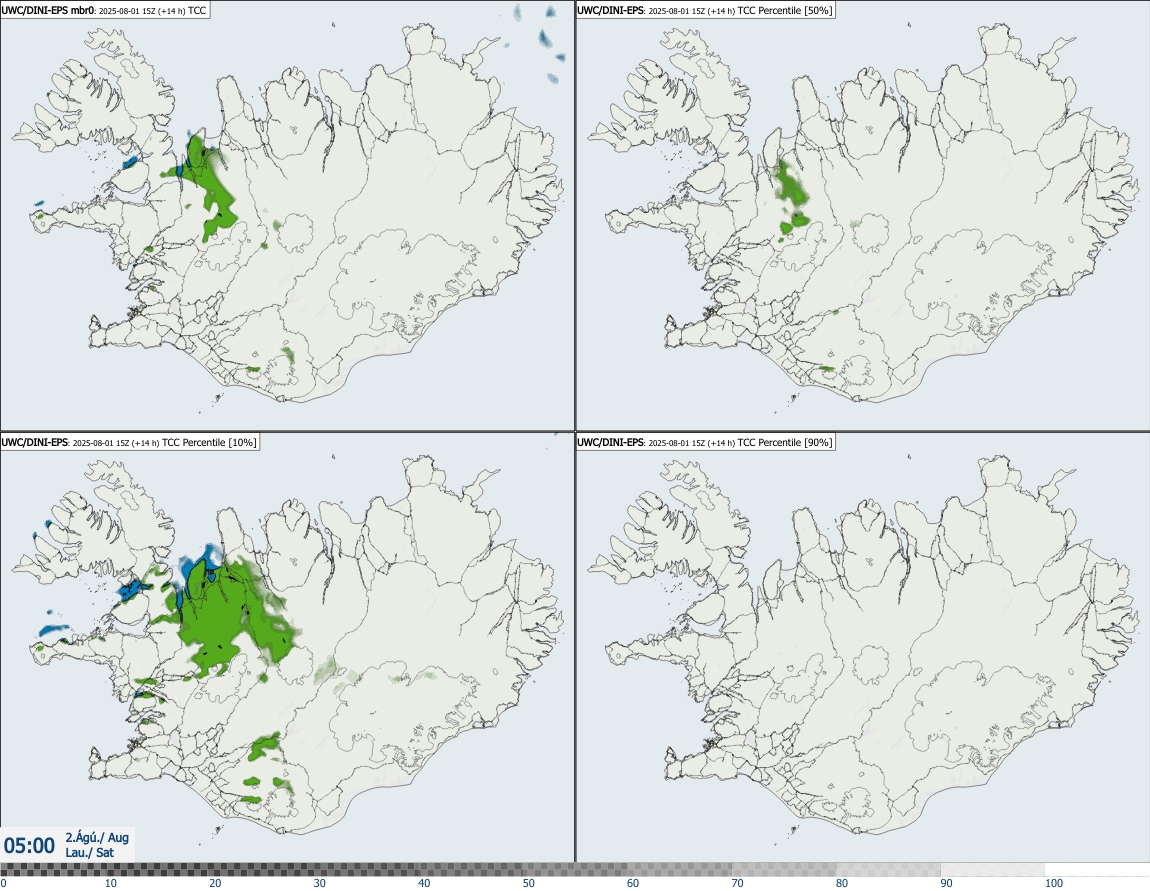Click the 10 tick on the color scale
Screen dimensions: 1150x891
(110, 883)
